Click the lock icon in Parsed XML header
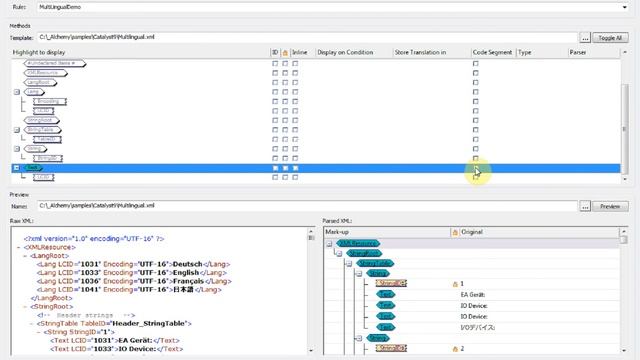This screenshot has width=640, height=360. [455, 232]
